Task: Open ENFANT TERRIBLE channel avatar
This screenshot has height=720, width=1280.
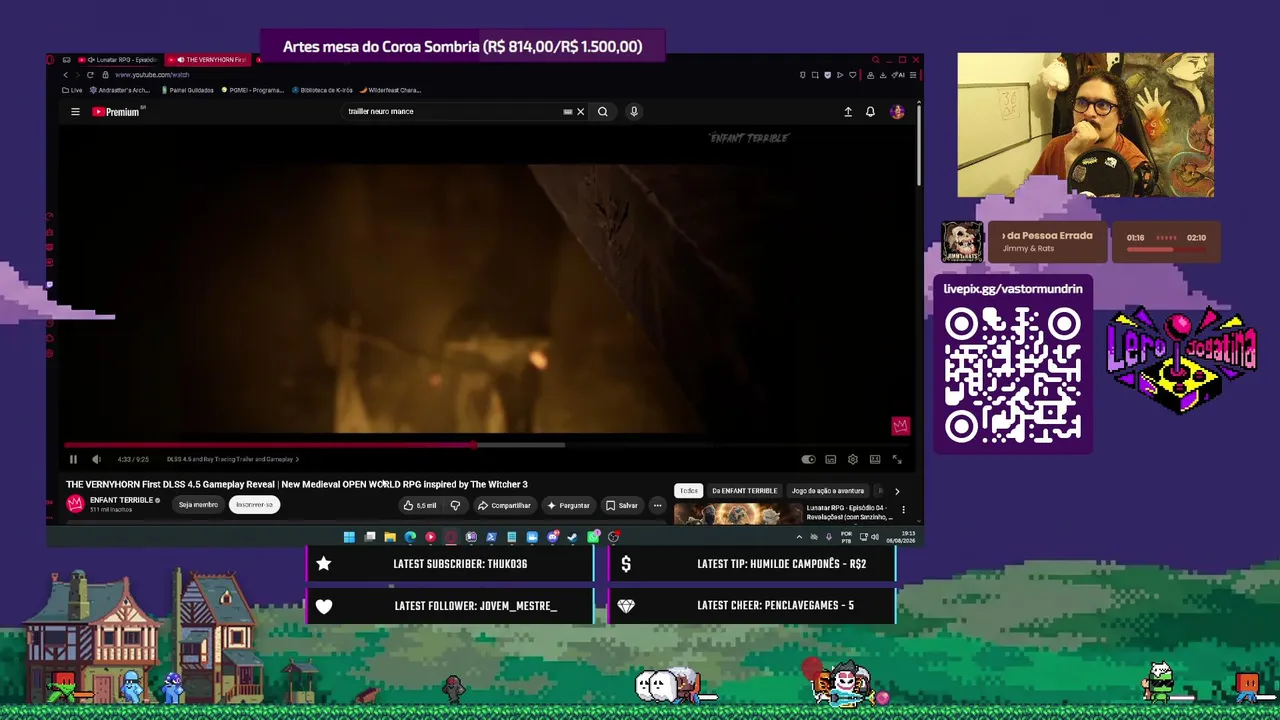Action: [x=75, y=504]
